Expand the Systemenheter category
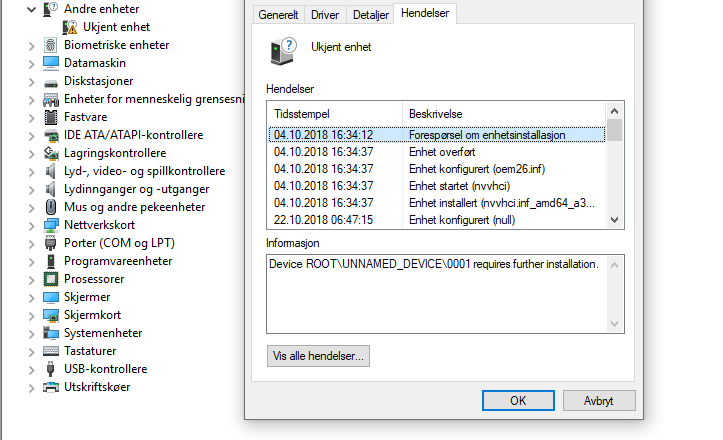Image resolution: width=723 pixels, height=440 pixels. coord(33,333)
